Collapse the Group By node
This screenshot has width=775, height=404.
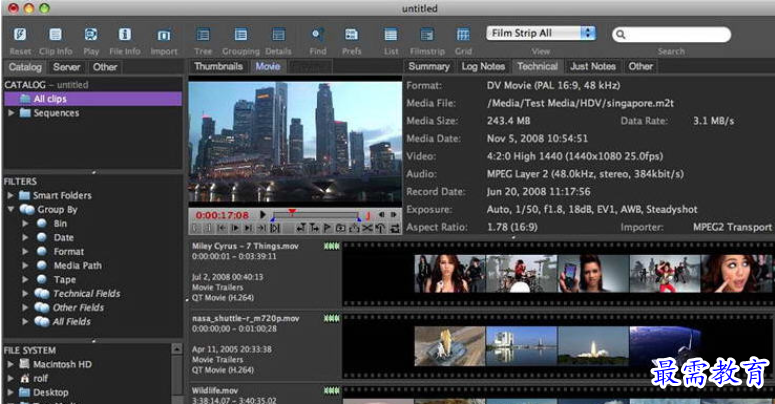(x=11, y=209)
